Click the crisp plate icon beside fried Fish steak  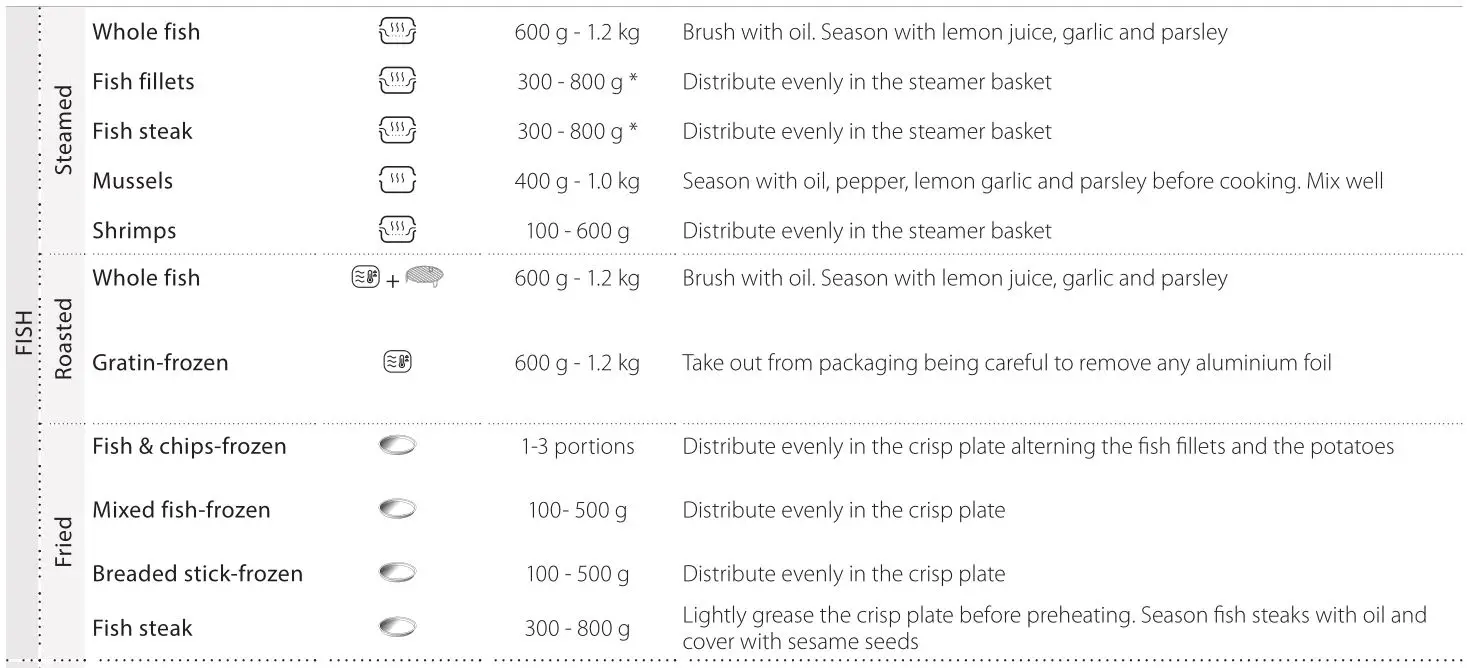point(397,628)
